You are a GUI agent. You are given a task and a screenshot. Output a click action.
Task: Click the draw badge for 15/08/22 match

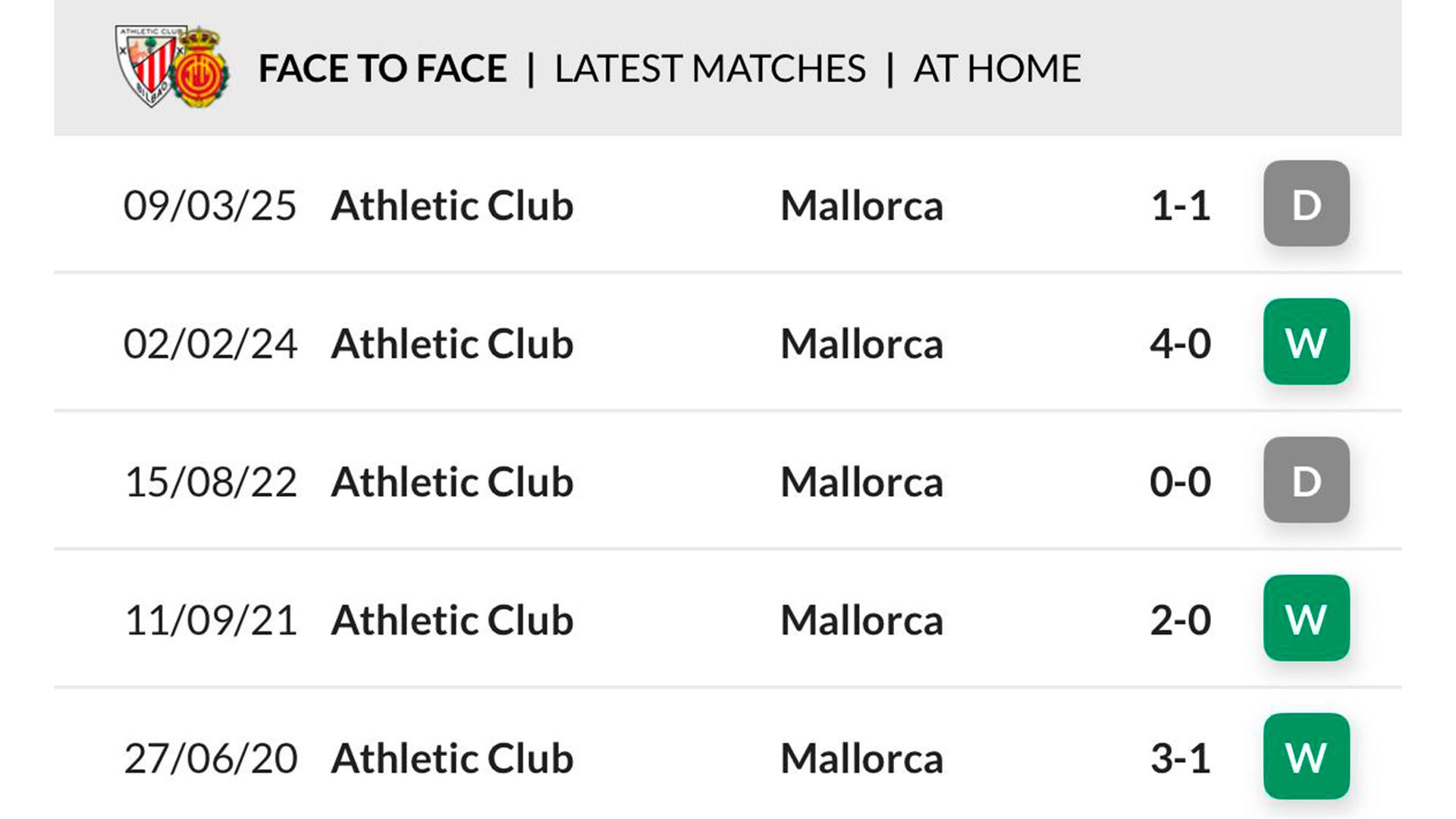point(1306,480)
